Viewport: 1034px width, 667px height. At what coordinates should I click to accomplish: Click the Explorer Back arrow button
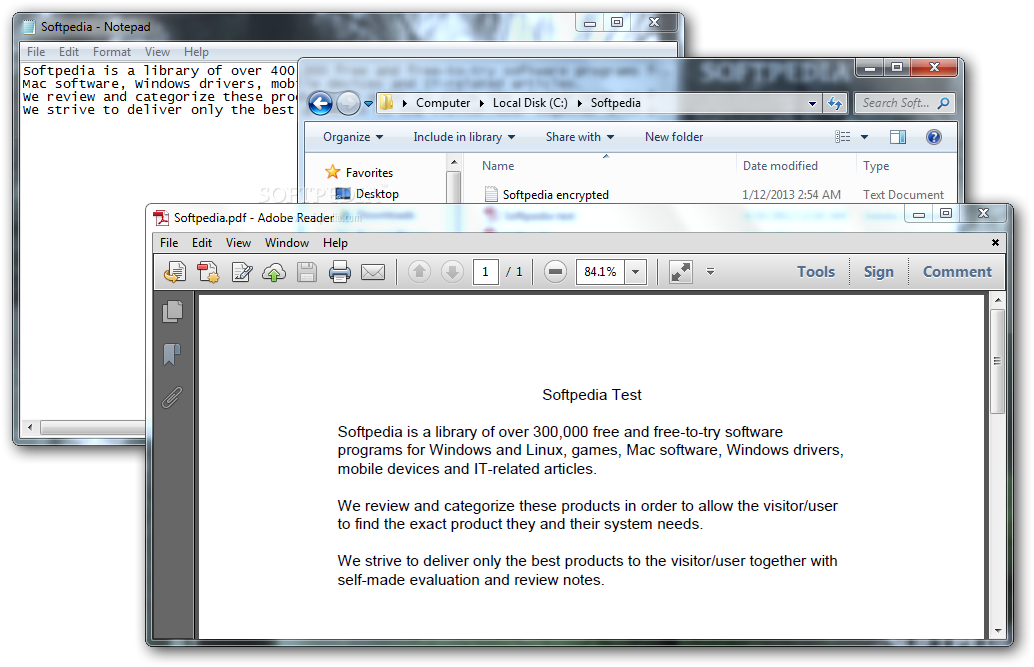pos(321,104)
